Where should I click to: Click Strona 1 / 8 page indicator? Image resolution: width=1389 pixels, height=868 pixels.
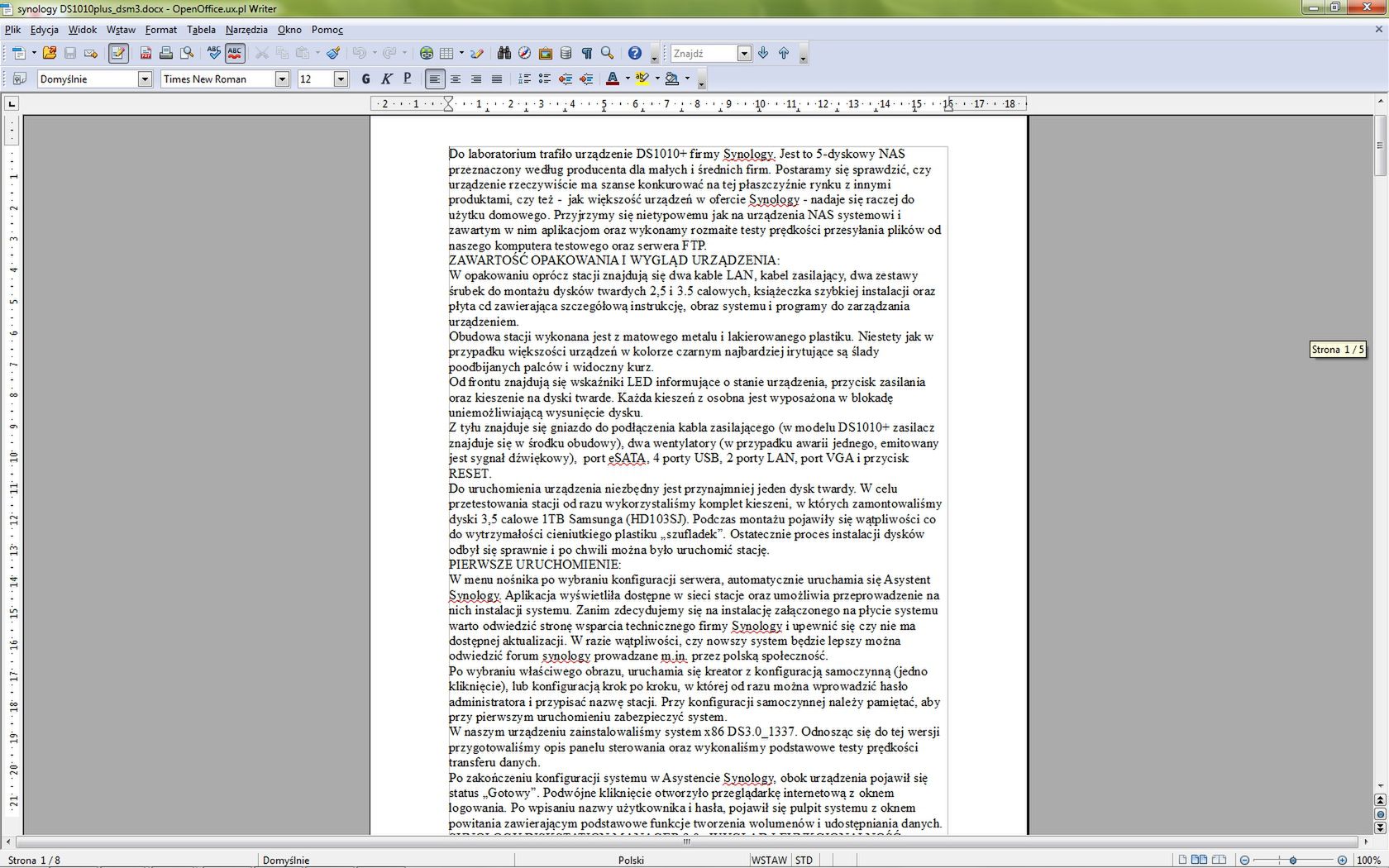(34, 860)
